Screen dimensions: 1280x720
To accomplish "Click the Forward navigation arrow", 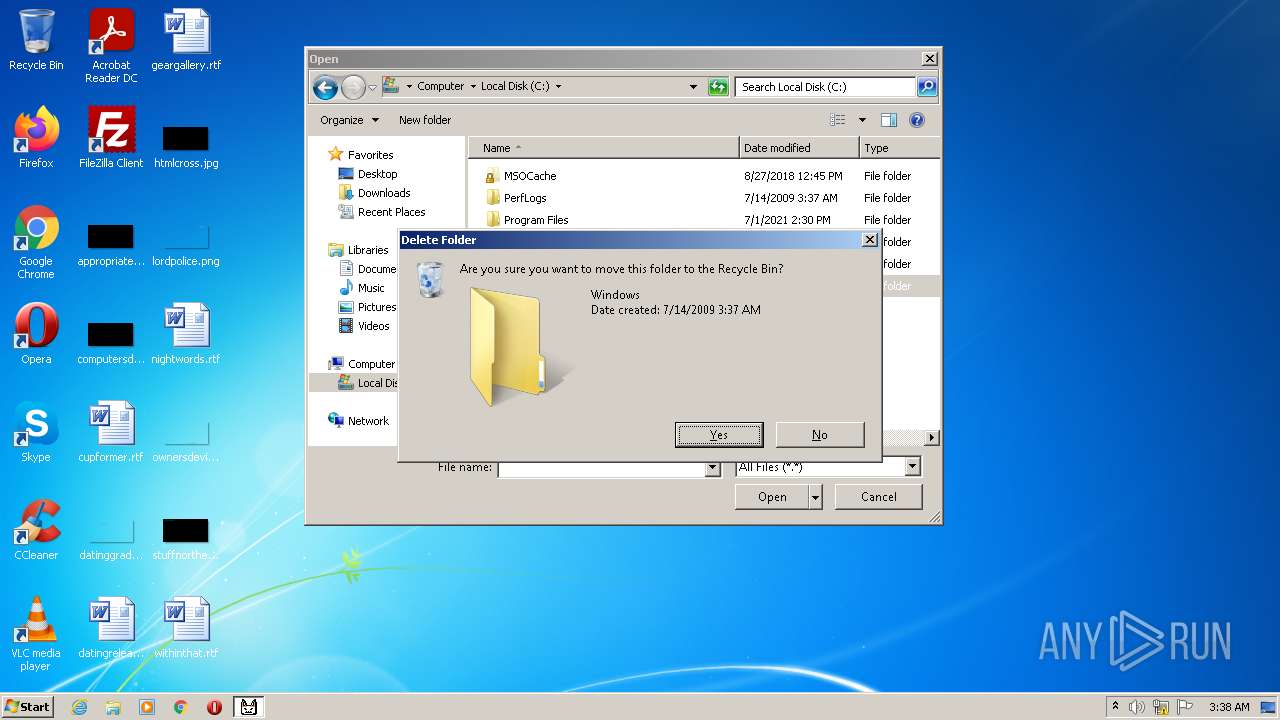I will click(353, 88).
